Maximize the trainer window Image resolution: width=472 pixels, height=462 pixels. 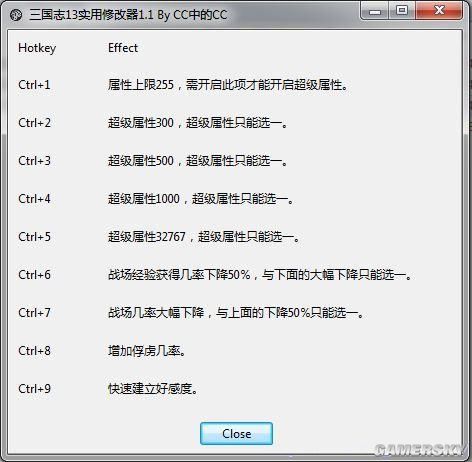[x=402, y=11]
